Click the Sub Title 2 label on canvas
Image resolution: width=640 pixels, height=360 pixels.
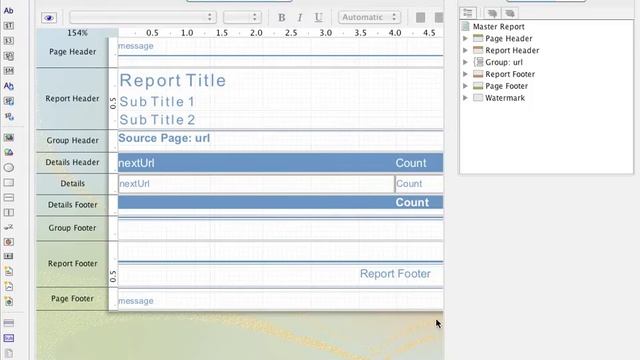click(x=157, y=120)
